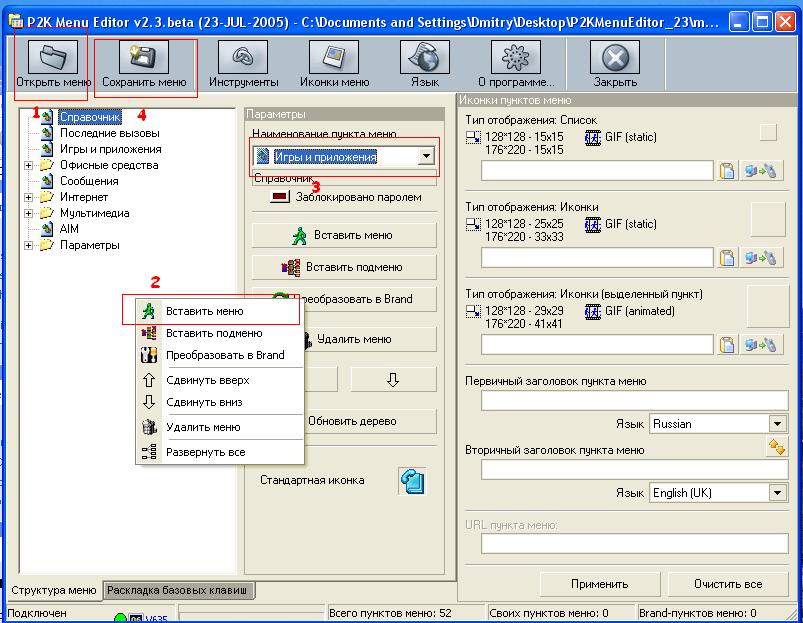
Task: Focus the Вторичный заголовок пункта меню field
Action: 635,469
